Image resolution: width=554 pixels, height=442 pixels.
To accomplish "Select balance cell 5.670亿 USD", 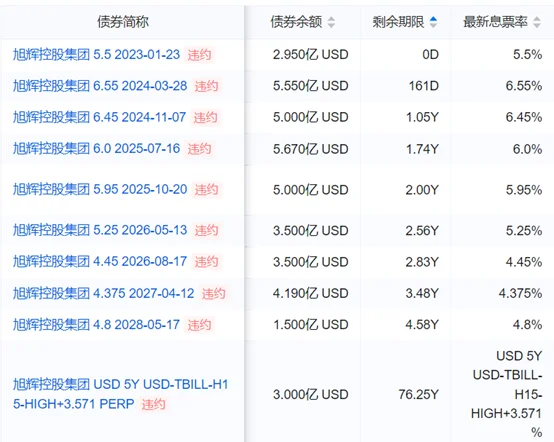I will point(311,149).
